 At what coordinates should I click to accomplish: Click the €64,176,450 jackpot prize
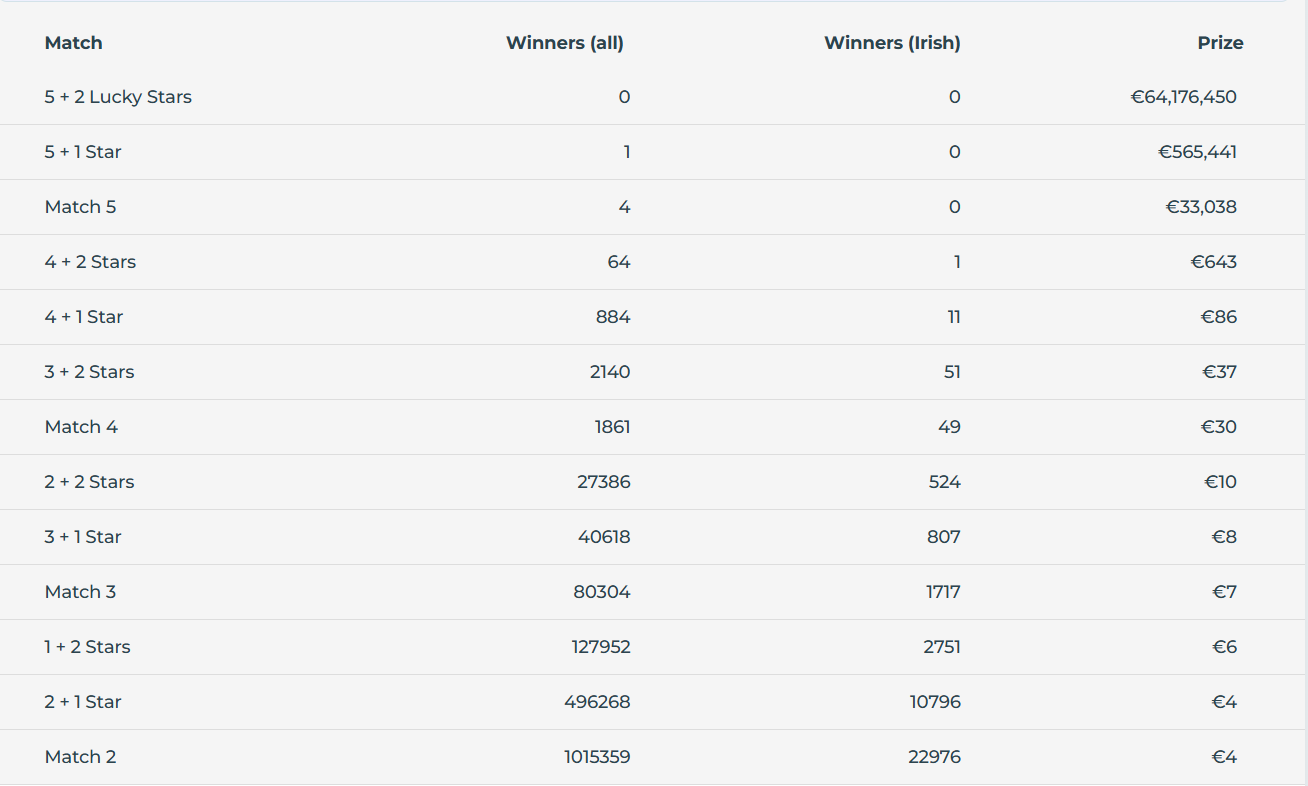coord(1183,97)
